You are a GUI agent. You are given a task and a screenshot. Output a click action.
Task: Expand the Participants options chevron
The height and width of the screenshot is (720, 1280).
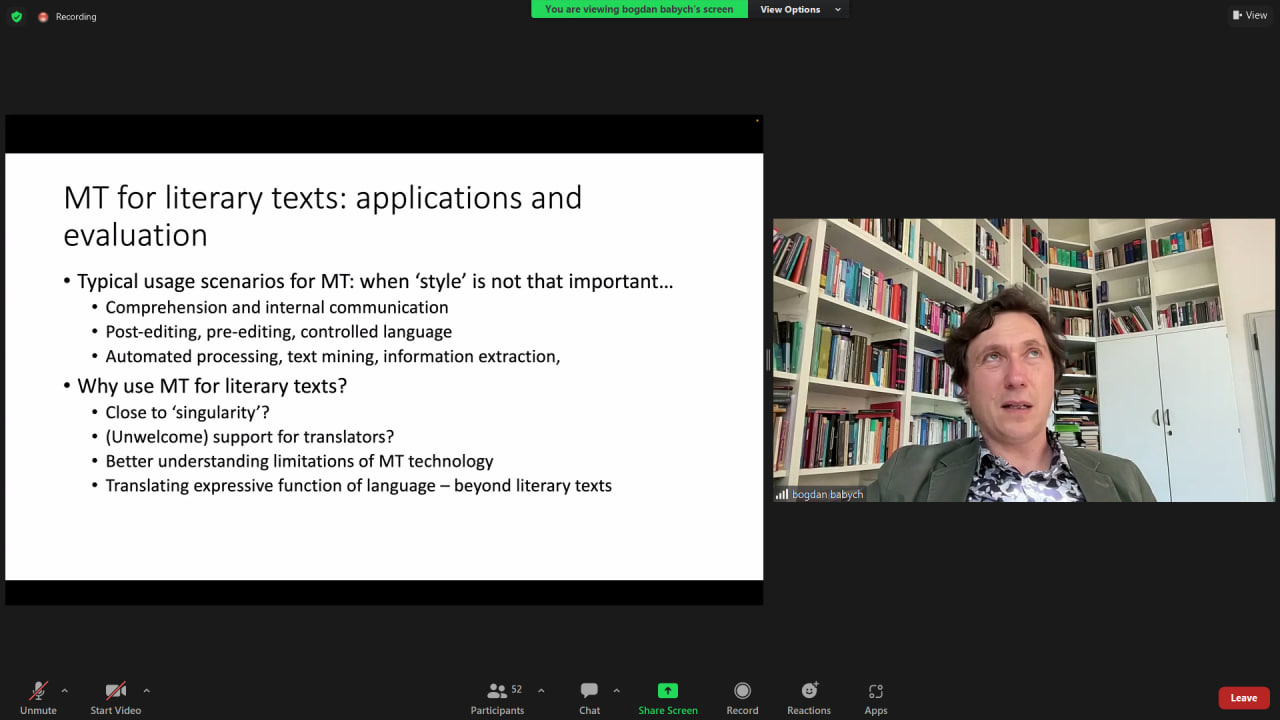[541, 690]
